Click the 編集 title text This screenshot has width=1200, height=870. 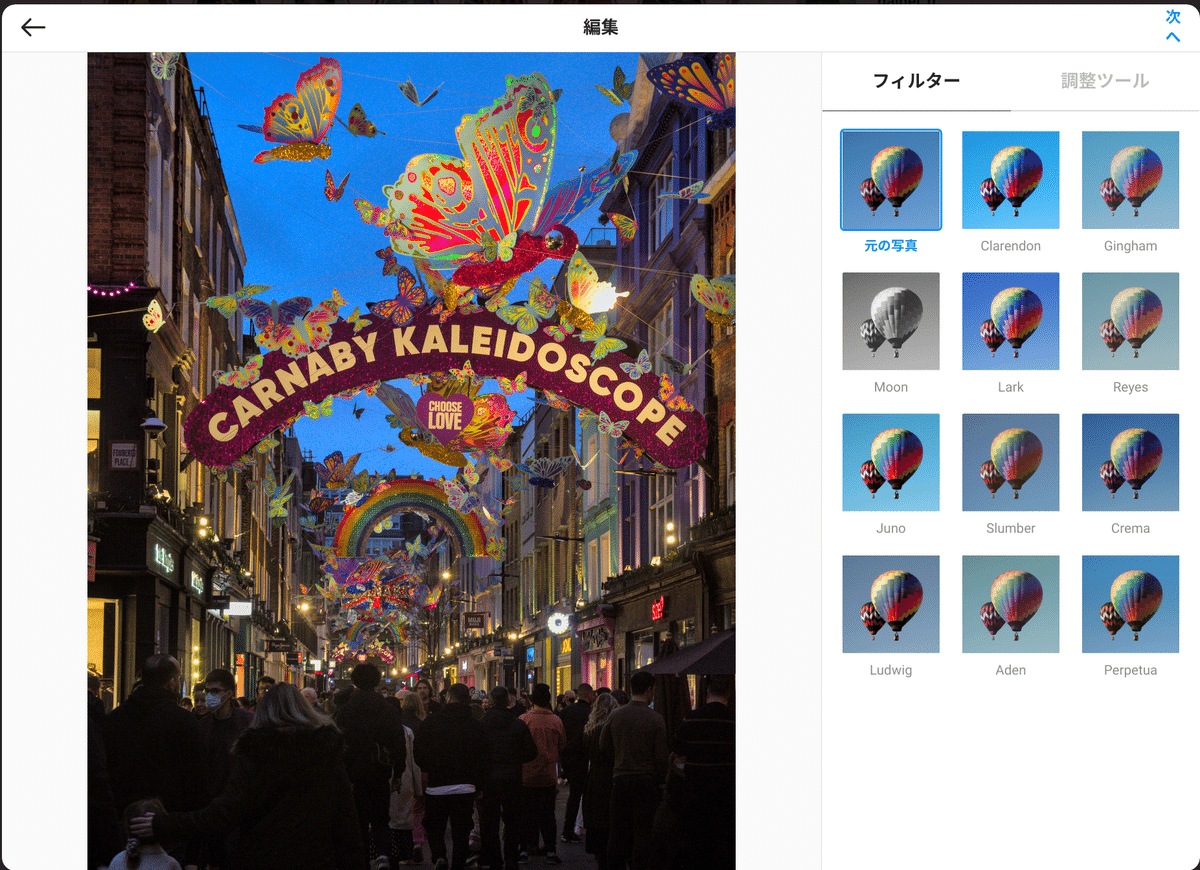(601, 27)
